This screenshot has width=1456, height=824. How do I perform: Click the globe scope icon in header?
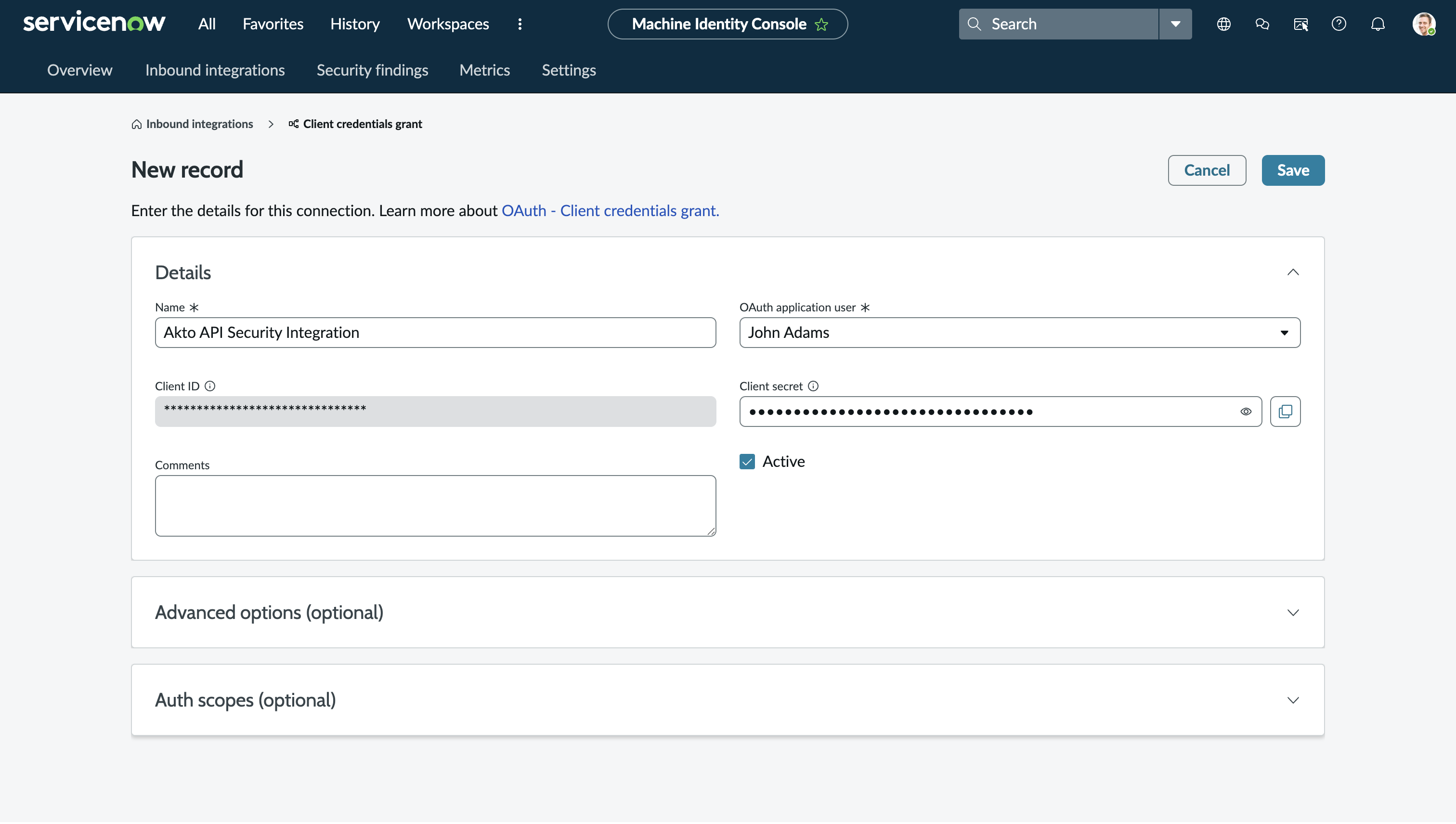coord(1223,24)
